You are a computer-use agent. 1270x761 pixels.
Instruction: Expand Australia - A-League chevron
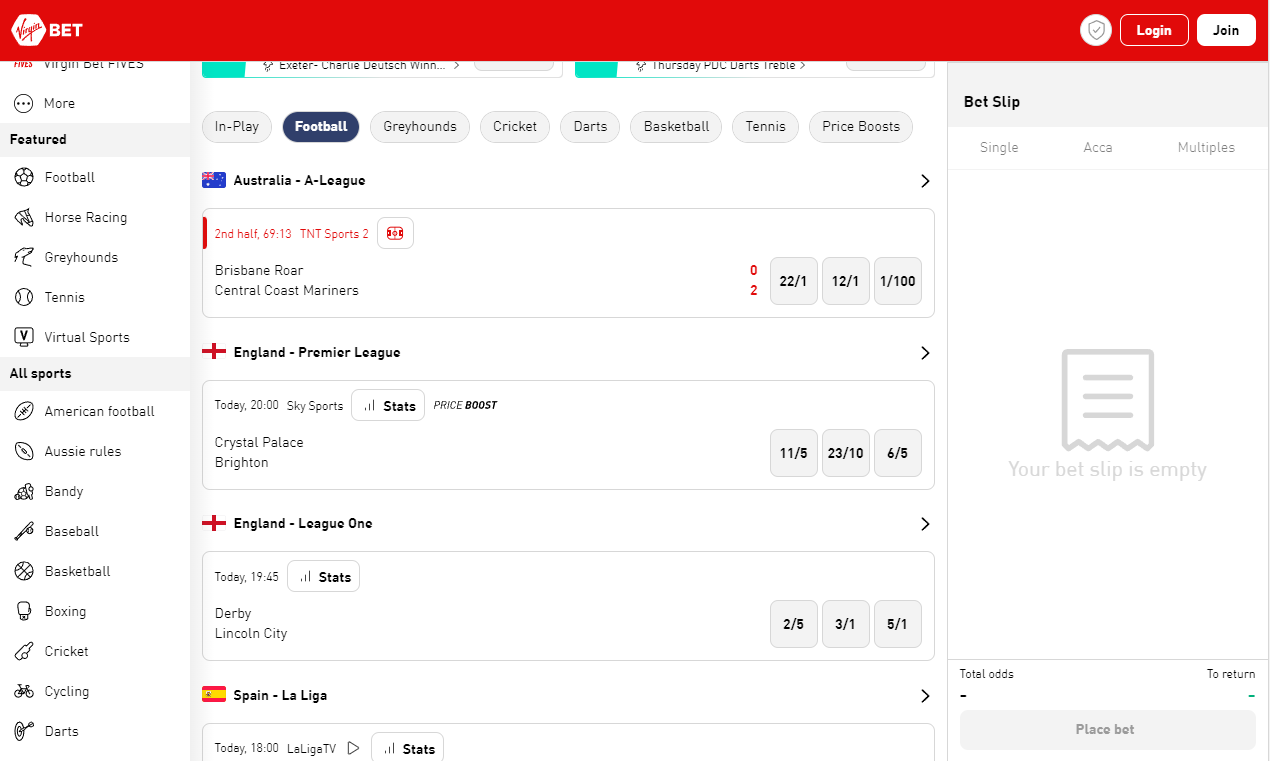click(x=925, y=181)
